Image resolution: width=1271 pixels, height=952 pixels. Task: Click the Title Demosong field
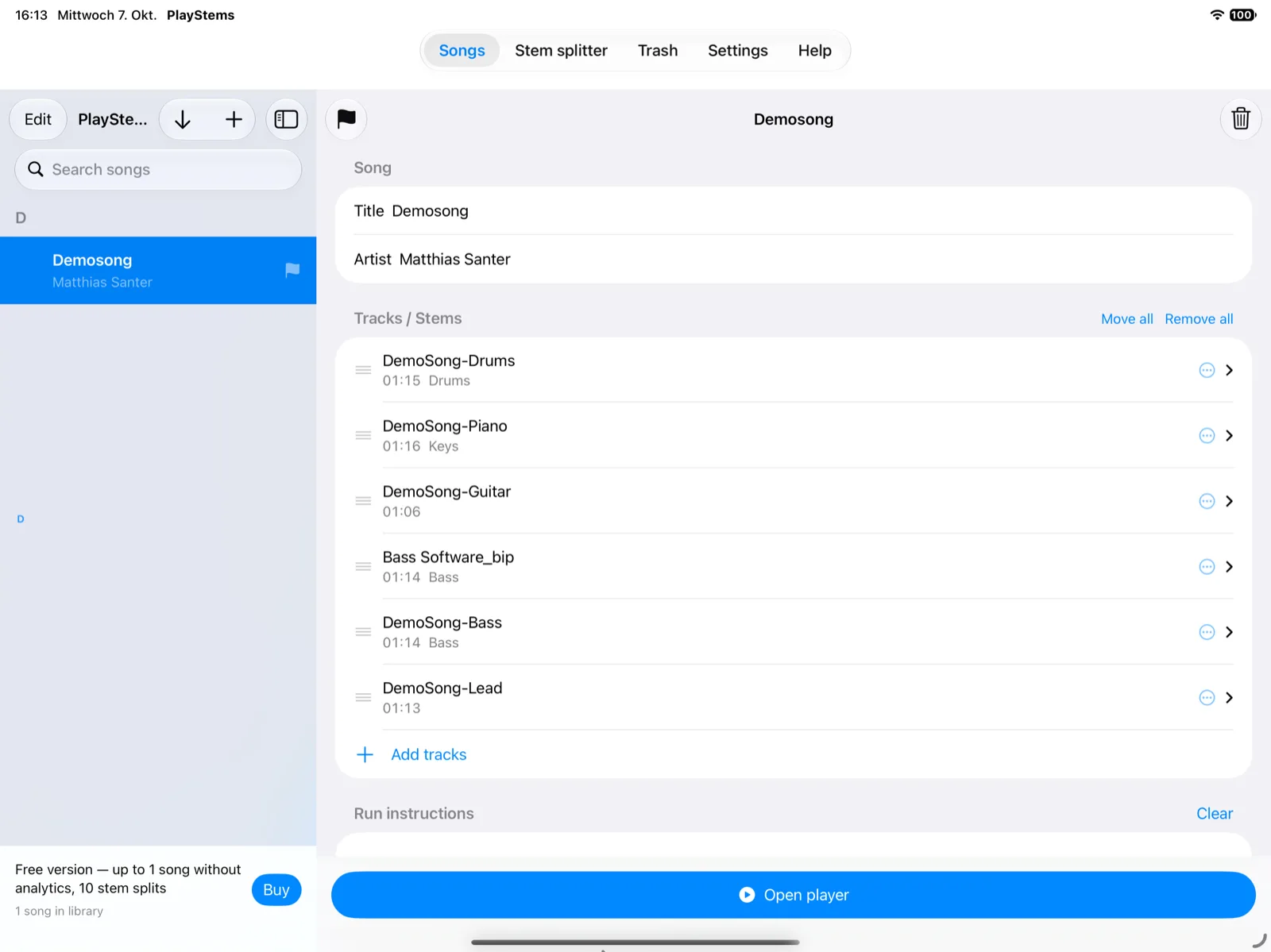coord(794,211)
